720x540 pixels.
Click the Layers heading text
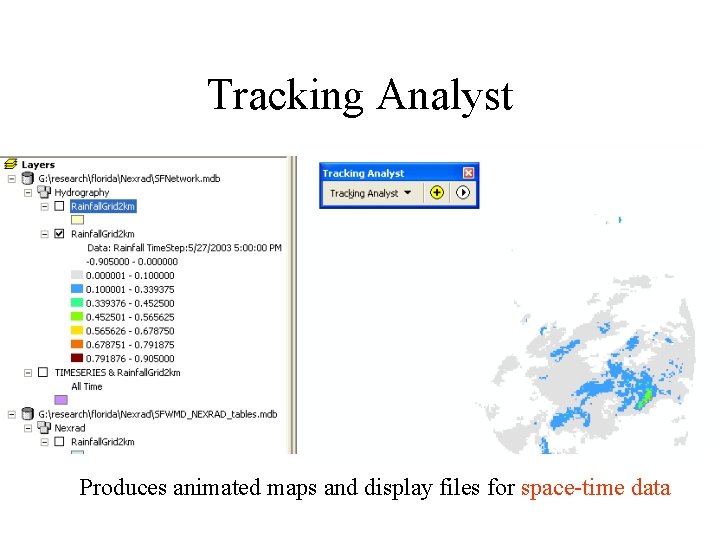point(38,164)
